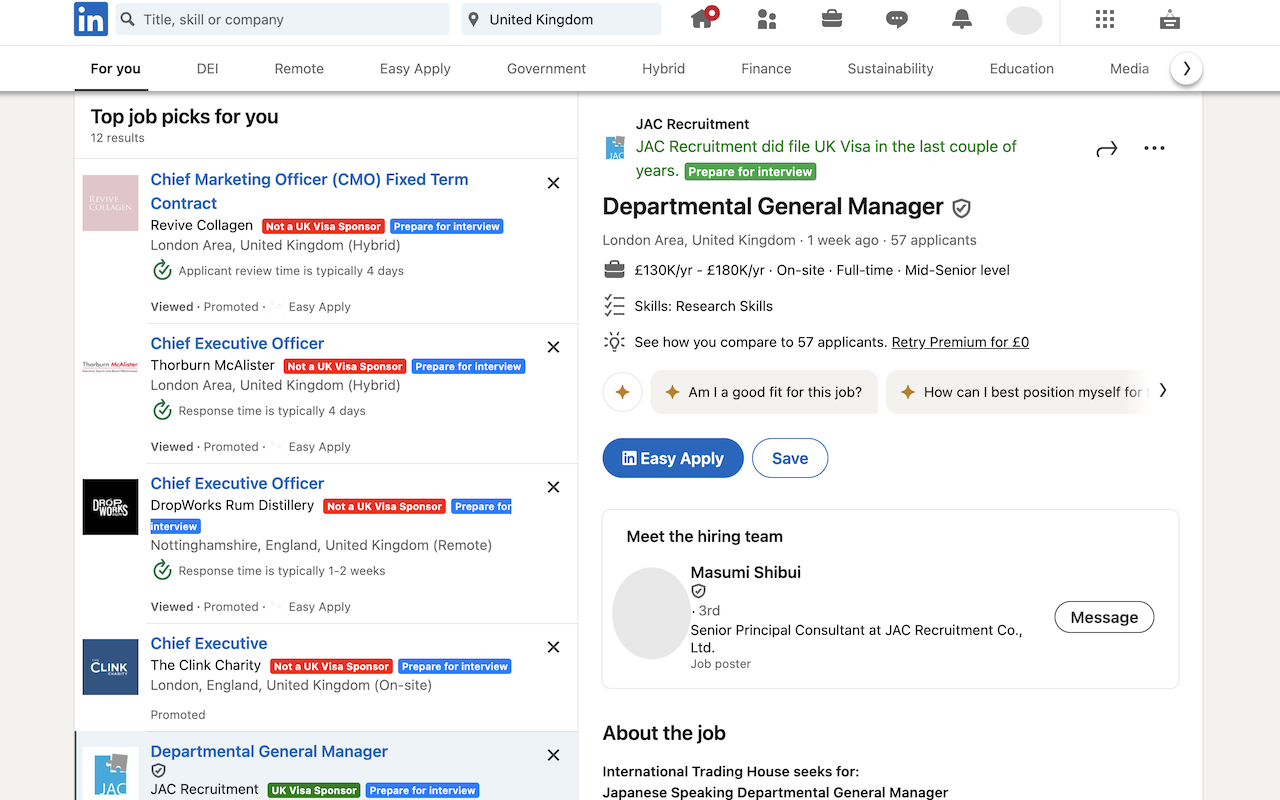Open Thorburn McAlister Chief Executive Officer job
This screenshot has width=1280, height=800.
point(237,343)
